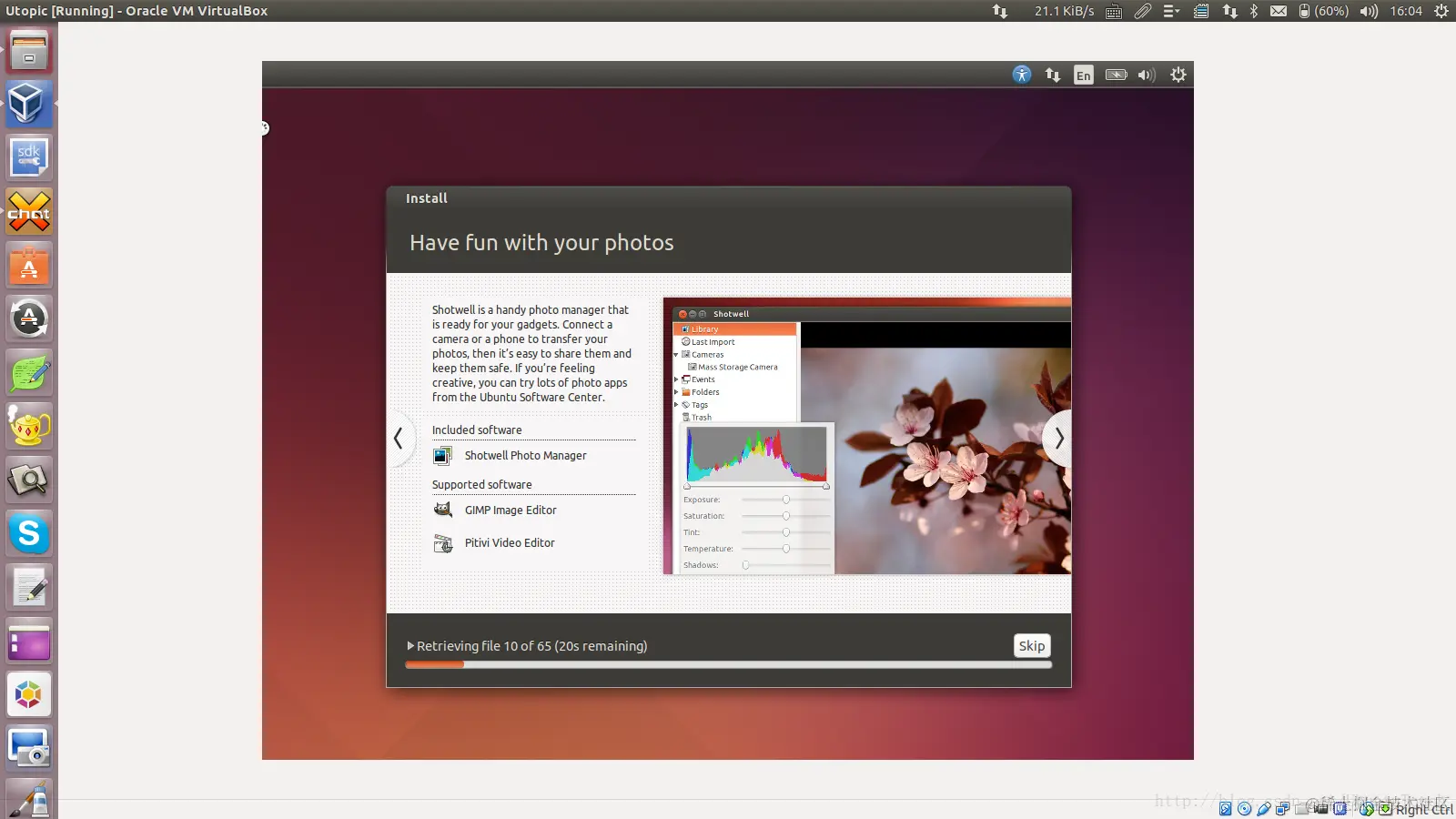Open the Files manager in the launcher

(x=29, y=50)
